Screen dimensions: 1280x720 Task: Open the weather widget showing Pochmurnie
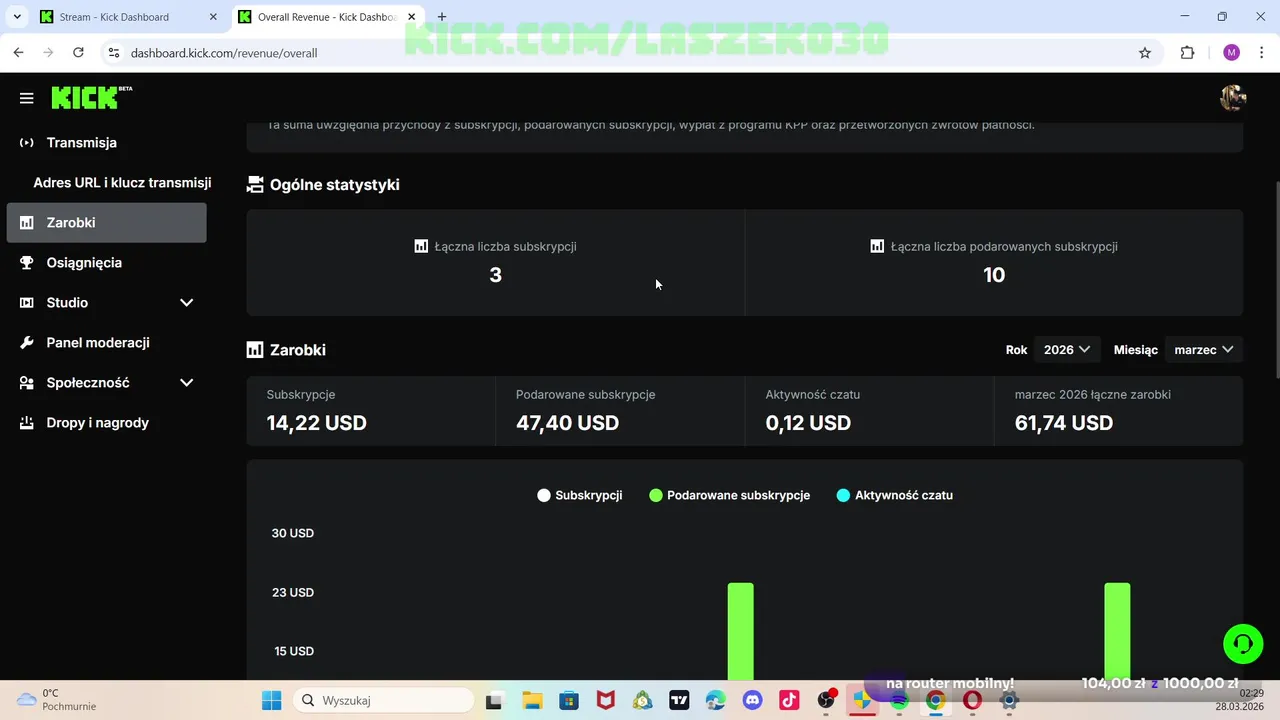[x=55, y=700]
